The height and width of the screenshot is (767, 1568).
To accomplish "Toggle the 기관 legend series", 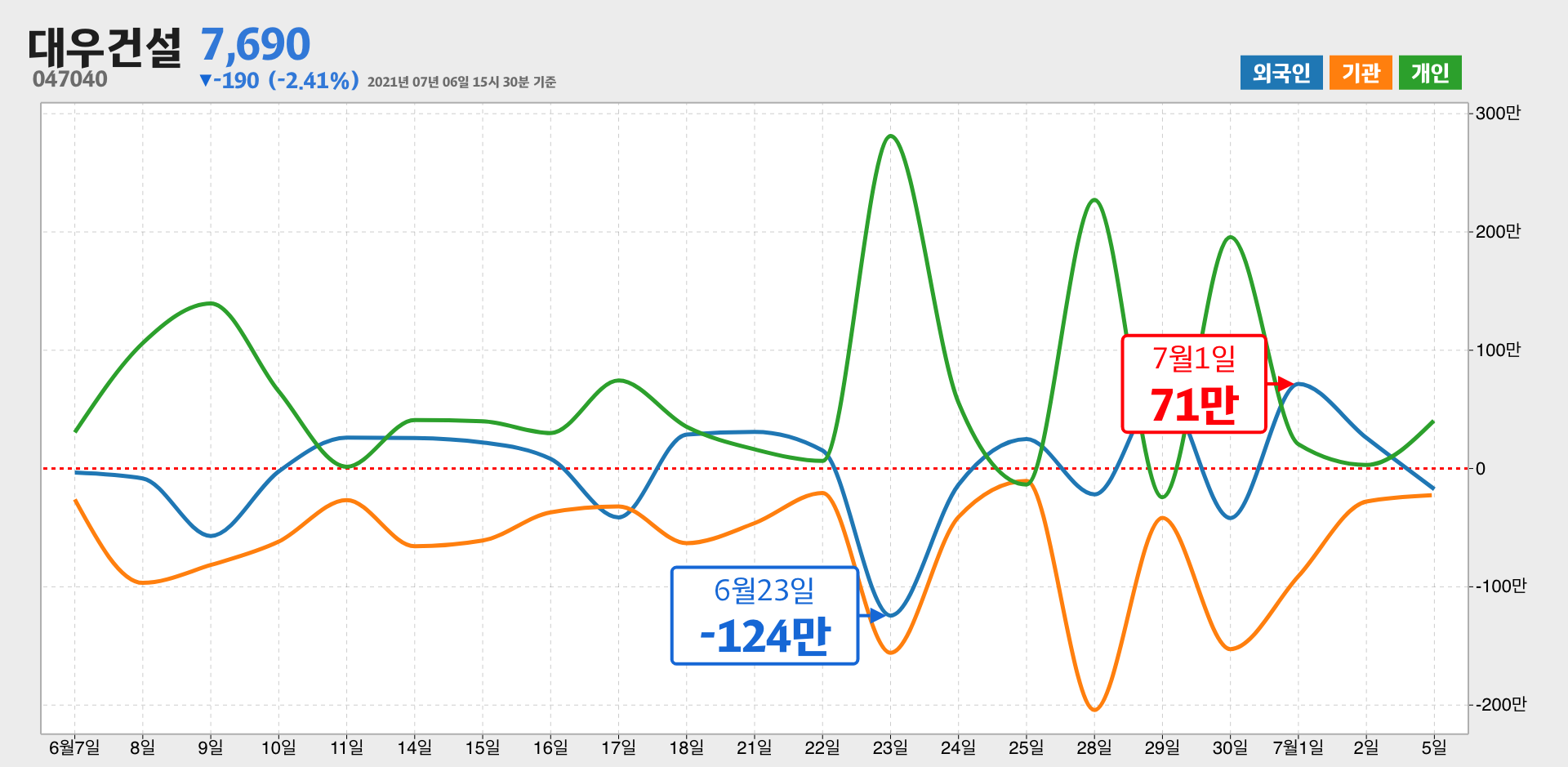I will click(1361, 73).
